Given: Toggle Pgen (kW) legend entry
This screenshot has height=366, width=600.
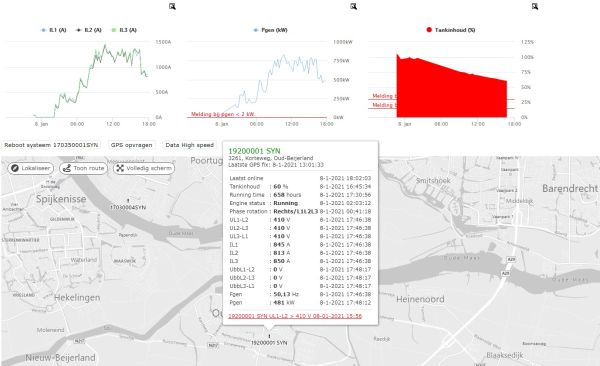Looking at the screenshot, I should (271, 30).
